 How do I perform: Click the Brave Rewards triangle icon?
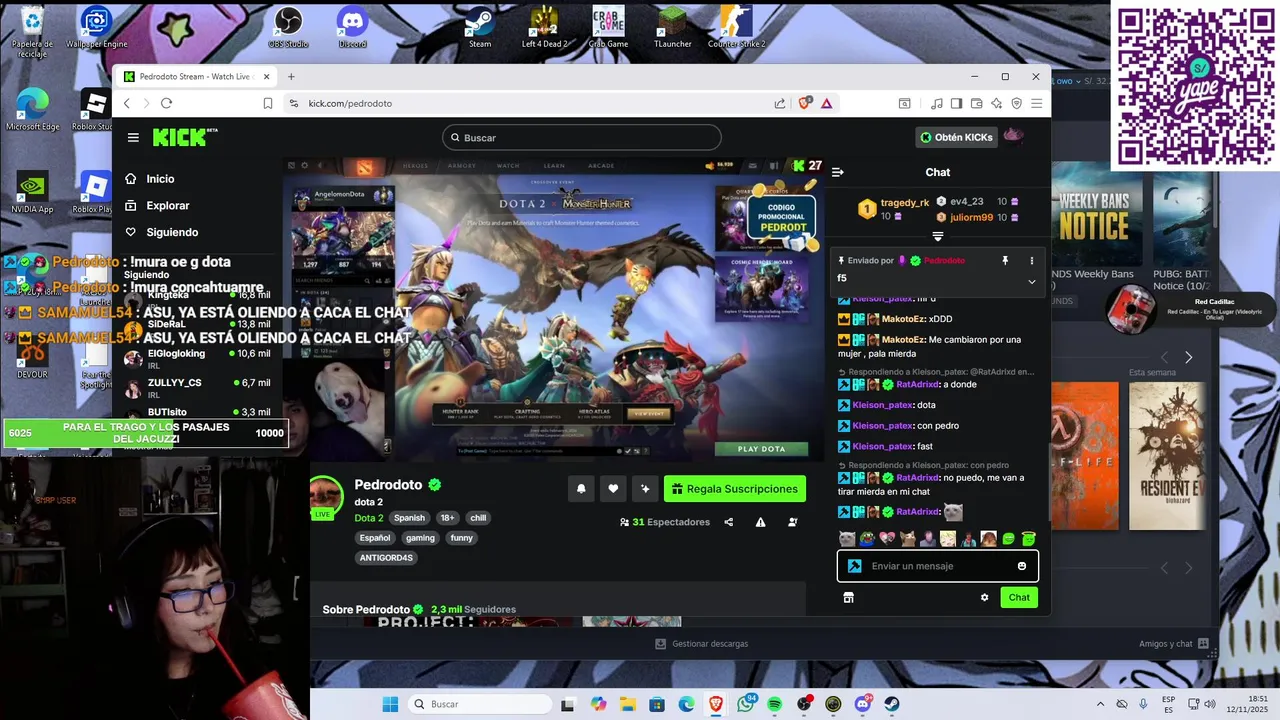click(826, 103)
